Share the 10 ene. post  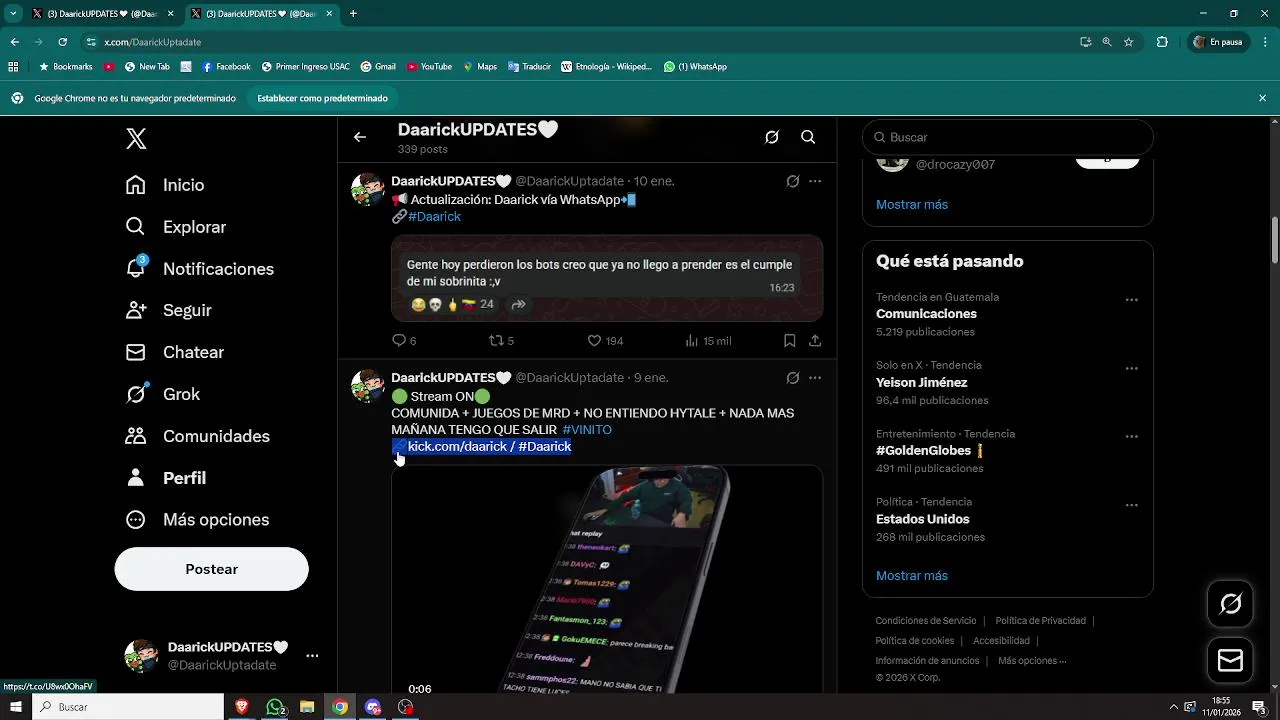tap(815, 341)
